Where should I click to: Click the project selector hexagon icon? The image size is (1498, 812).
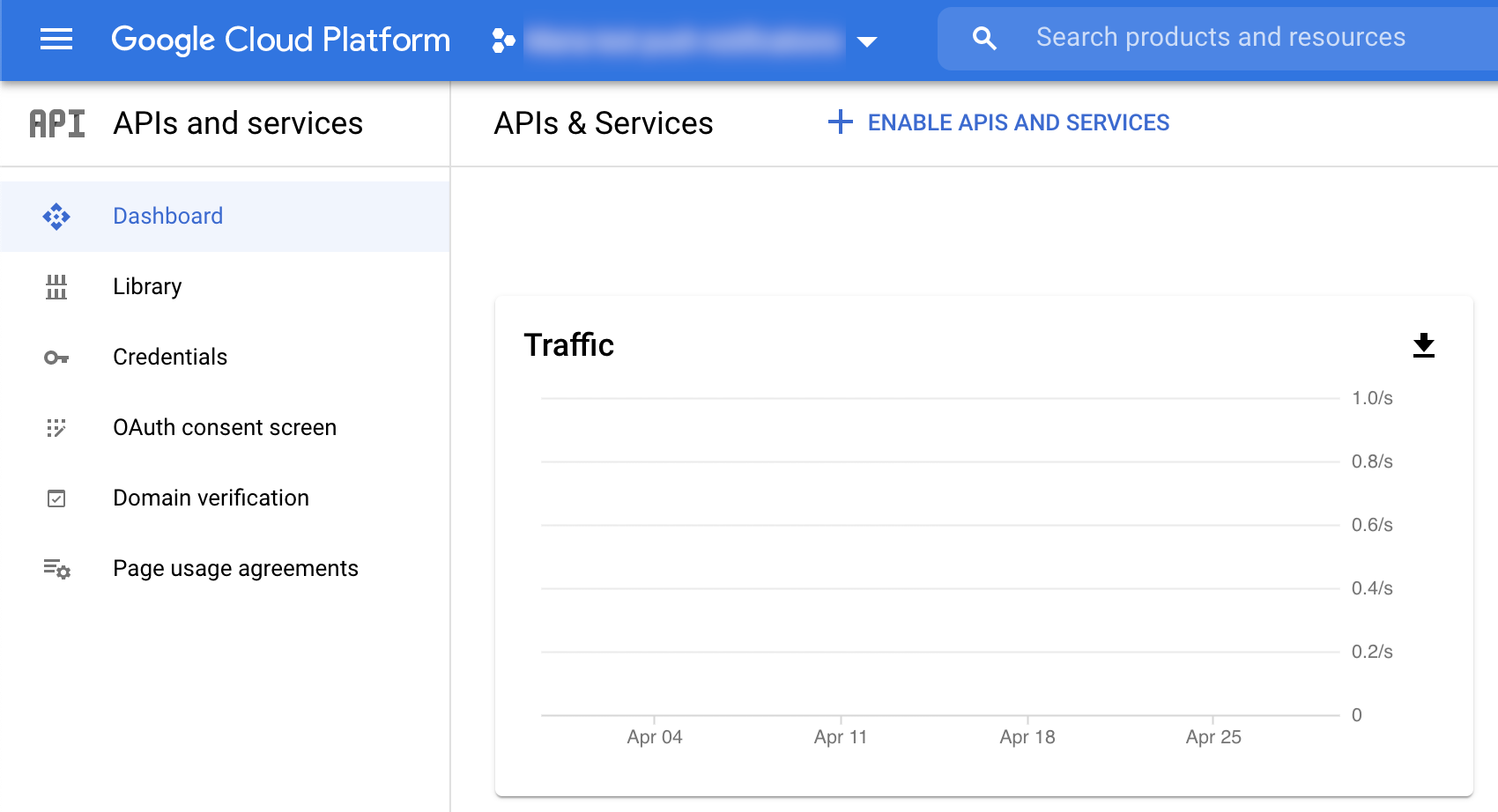[503, 41]
